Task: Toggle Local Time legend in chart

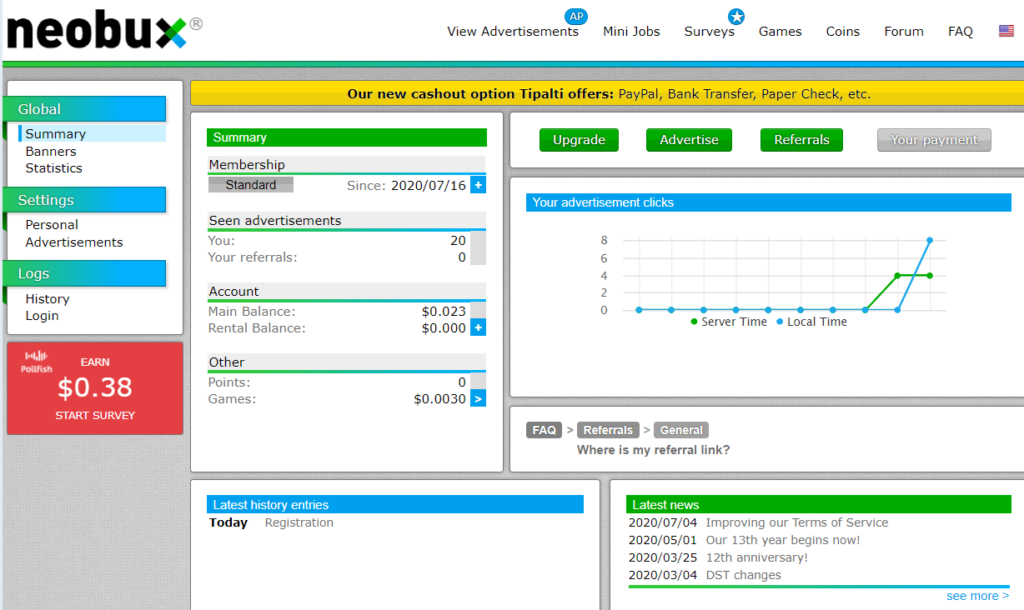Action: [x=812, y=321]
